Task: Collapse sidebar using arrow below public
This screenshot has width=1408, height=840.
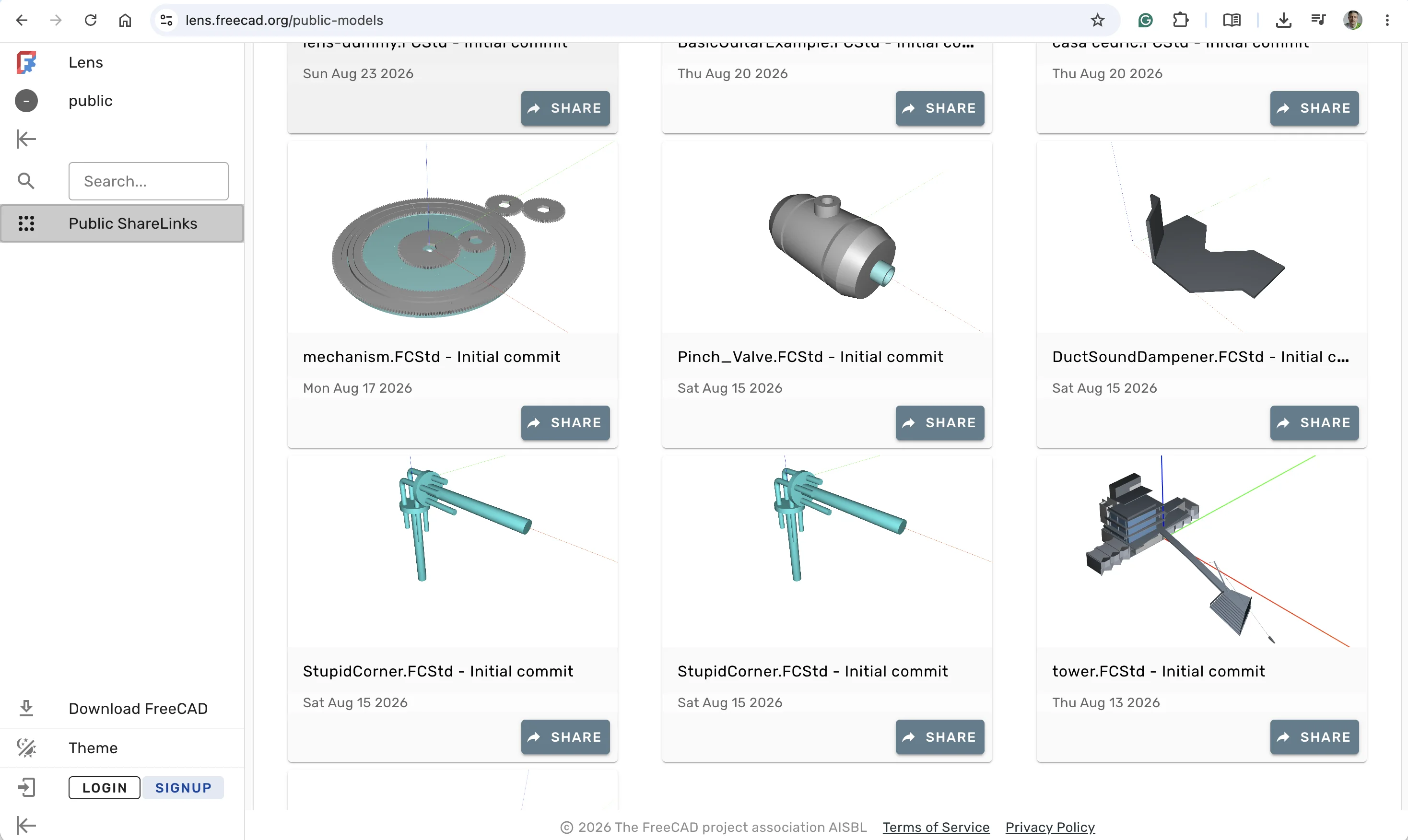Action: 26,139
